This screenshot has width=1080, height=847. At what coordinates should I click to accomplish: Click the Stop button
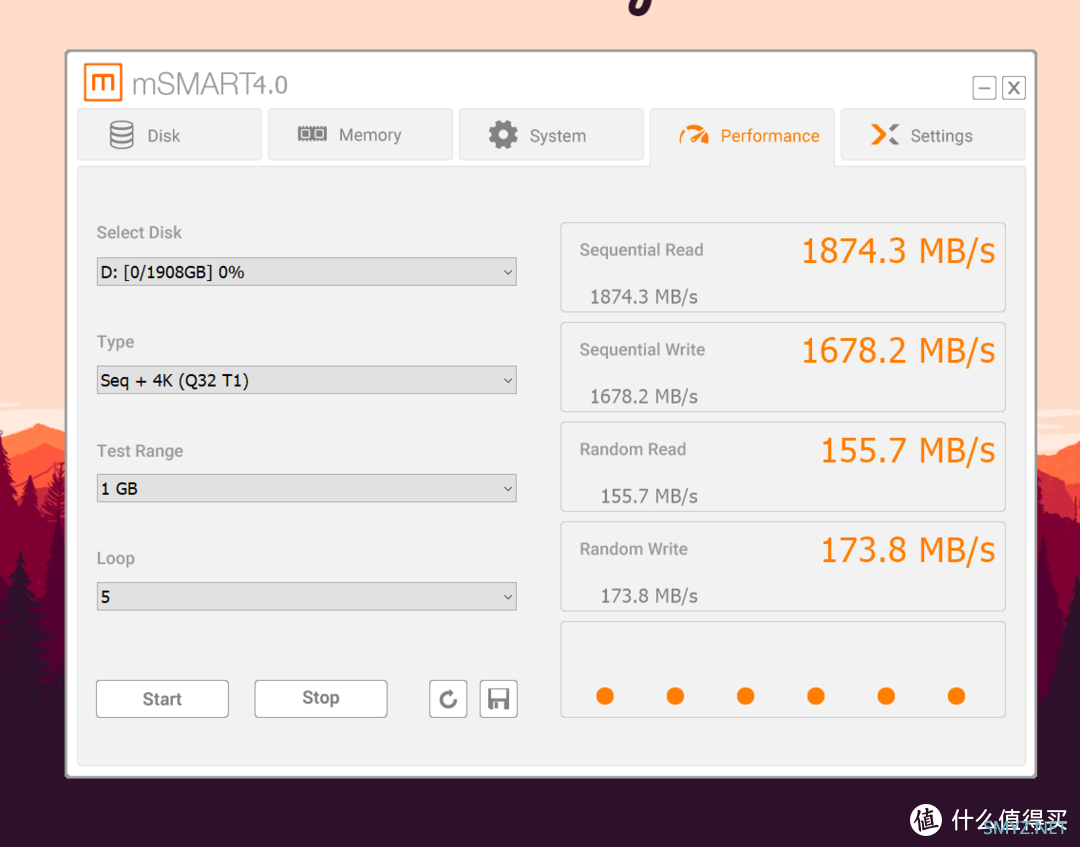coord(321,699)
